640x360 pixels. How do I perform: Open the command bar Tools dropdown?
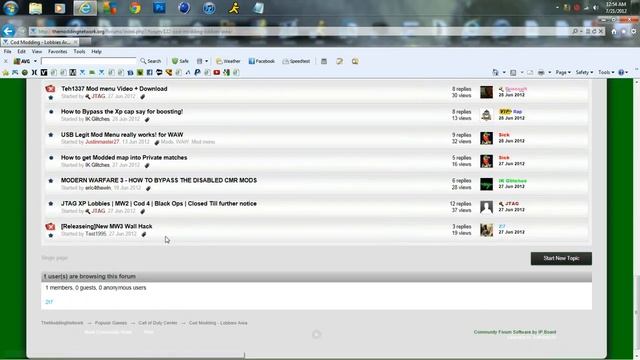click(x=606, y=73)
